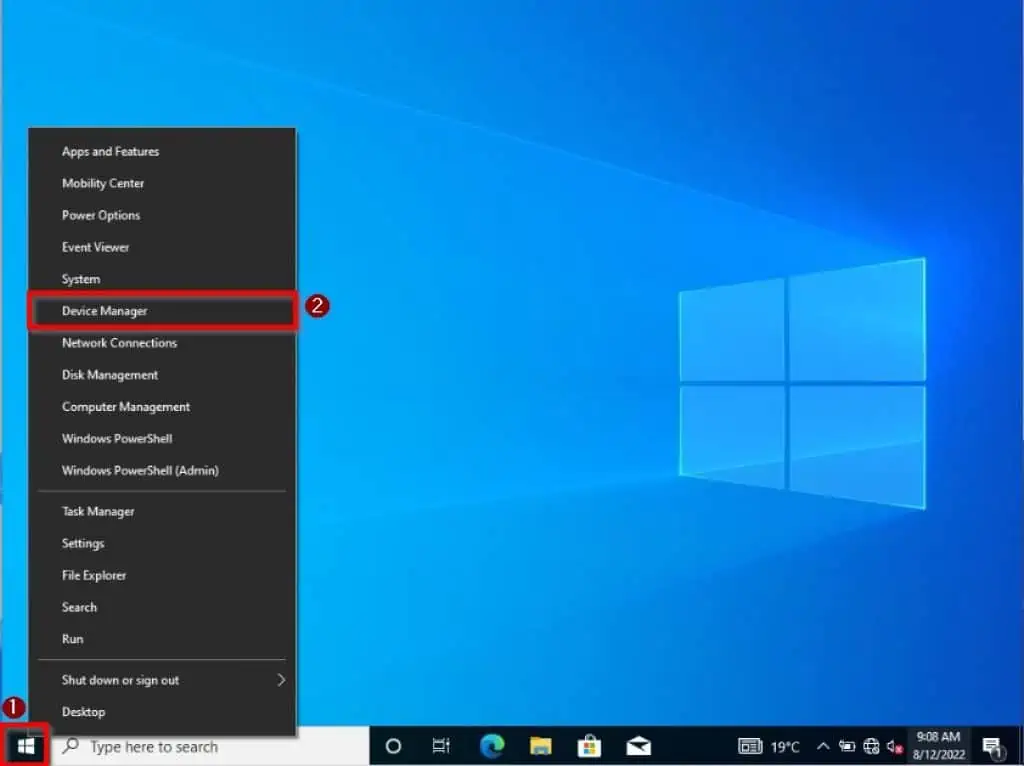Open Event Viewer from the menu
Screen dimensions: 1024x766
162,247
